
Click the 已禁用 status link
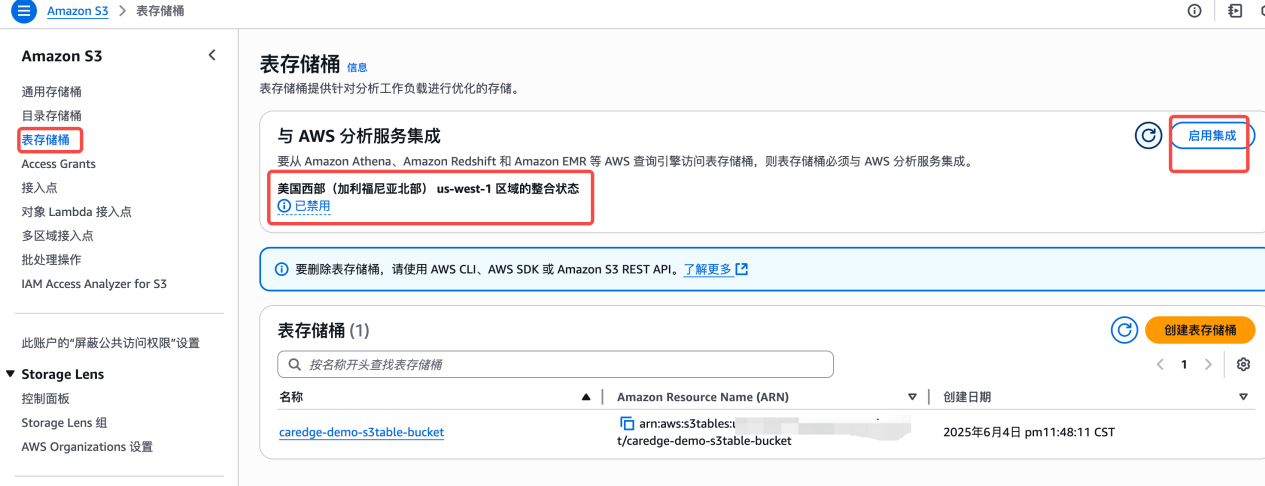(x=312, y=206)
